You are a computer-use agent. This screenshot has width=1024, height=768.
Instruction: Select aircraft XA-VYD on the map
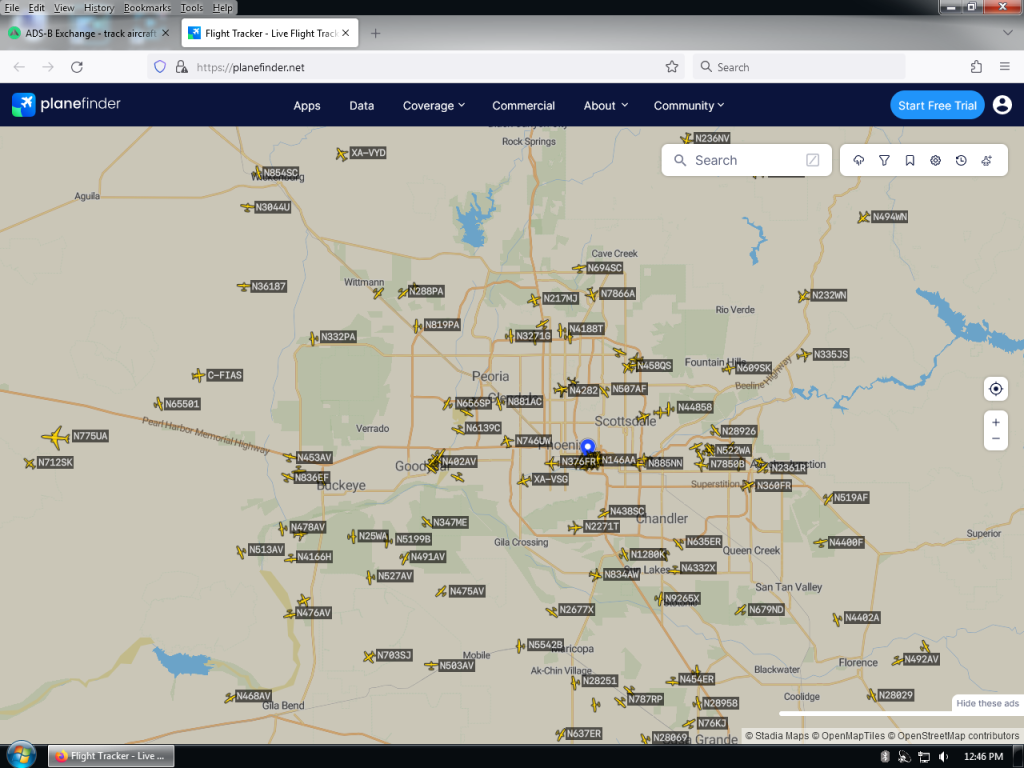[x=342, y=154]
